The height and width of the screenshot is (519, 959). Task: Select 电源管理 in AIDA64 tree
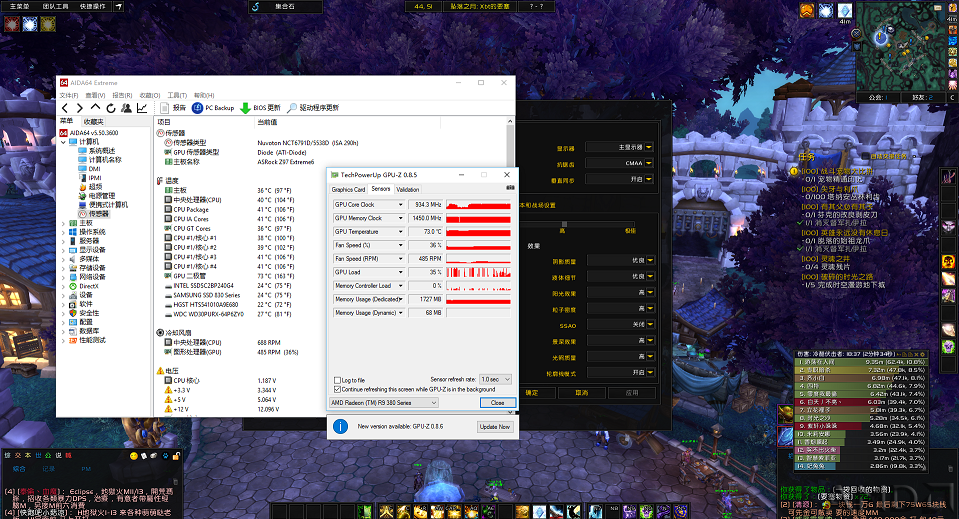pyautogui.click(x=97, y=196)
